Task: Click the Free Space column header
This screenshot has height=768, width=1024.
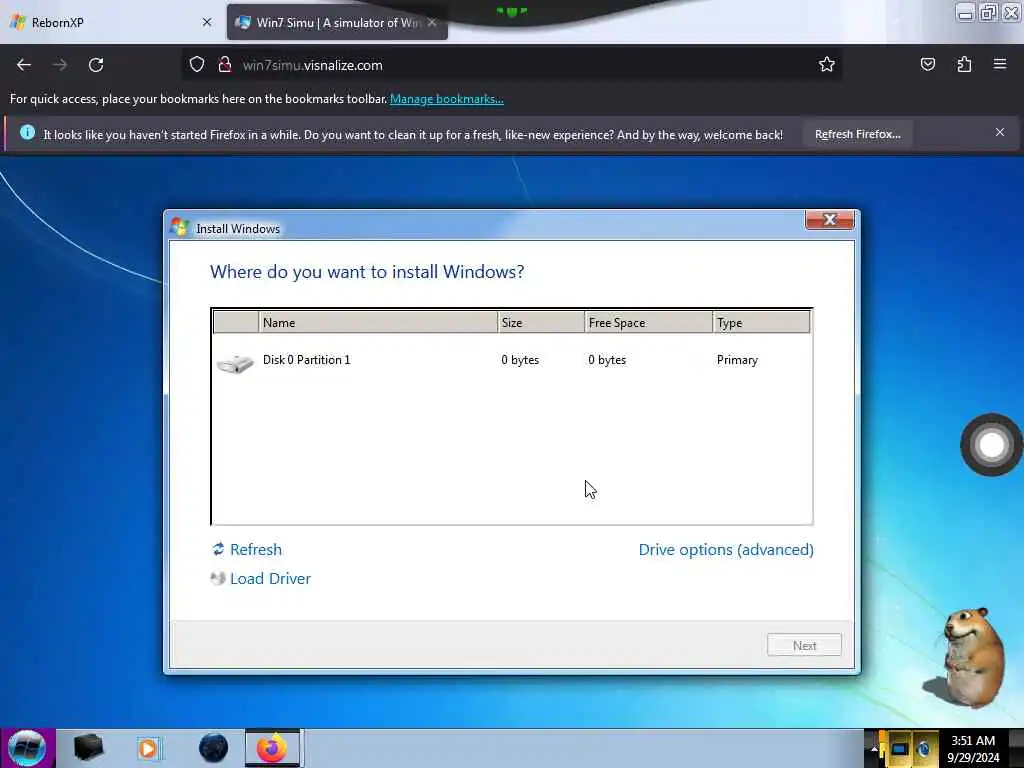Action: coord(648,323)
